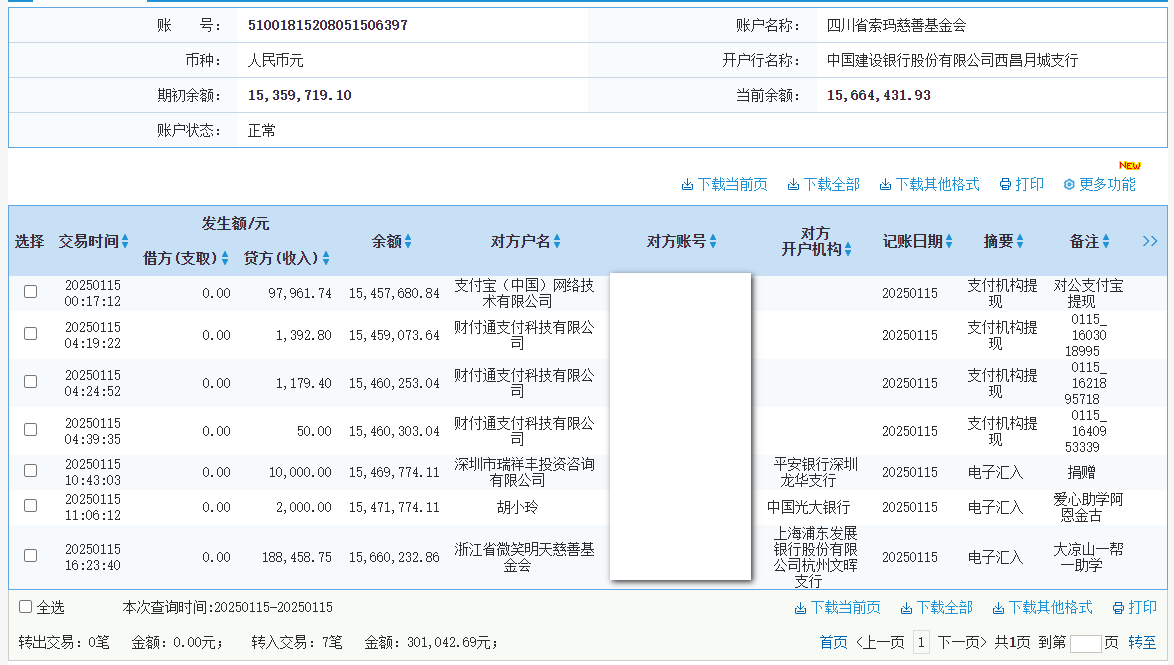Sort by 记账日期 column
The height and width of the screenshot is (665, 1174).
949,241
